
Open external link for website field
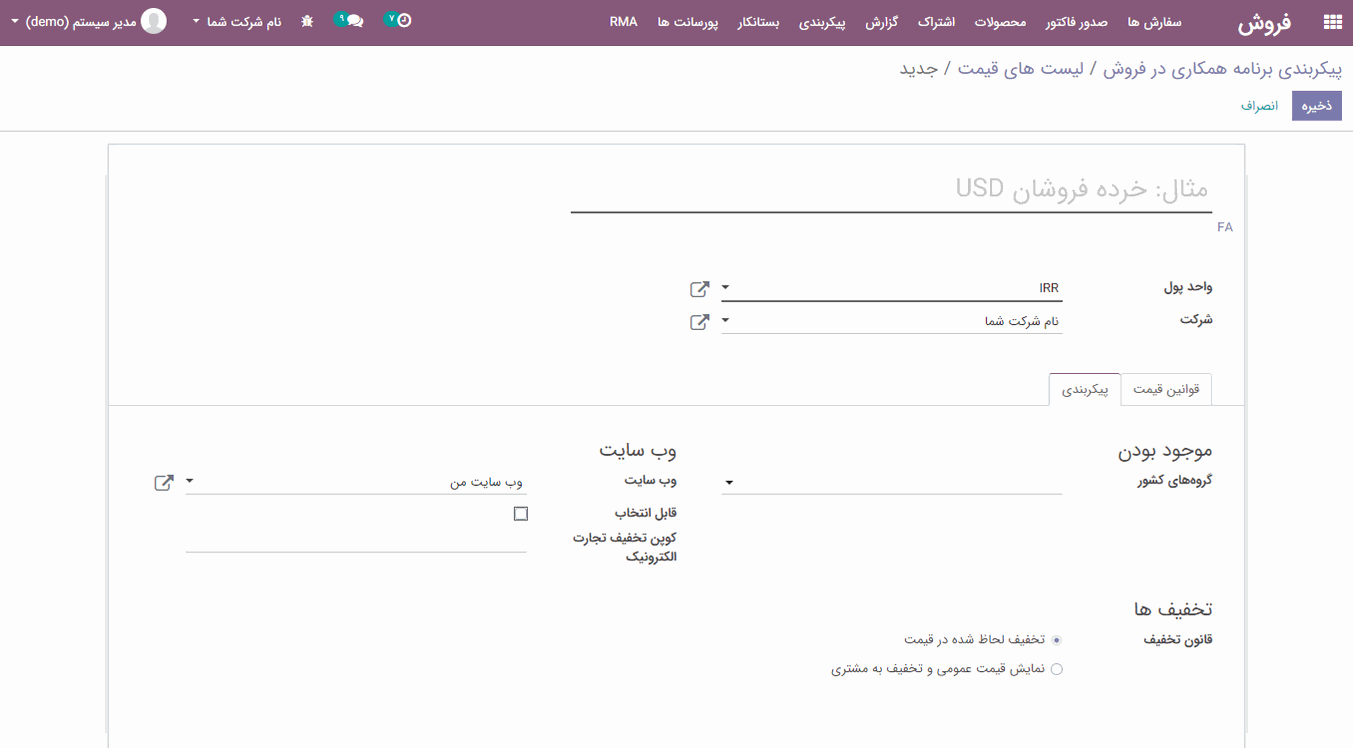pyautogui.click(x=164, y=483)
